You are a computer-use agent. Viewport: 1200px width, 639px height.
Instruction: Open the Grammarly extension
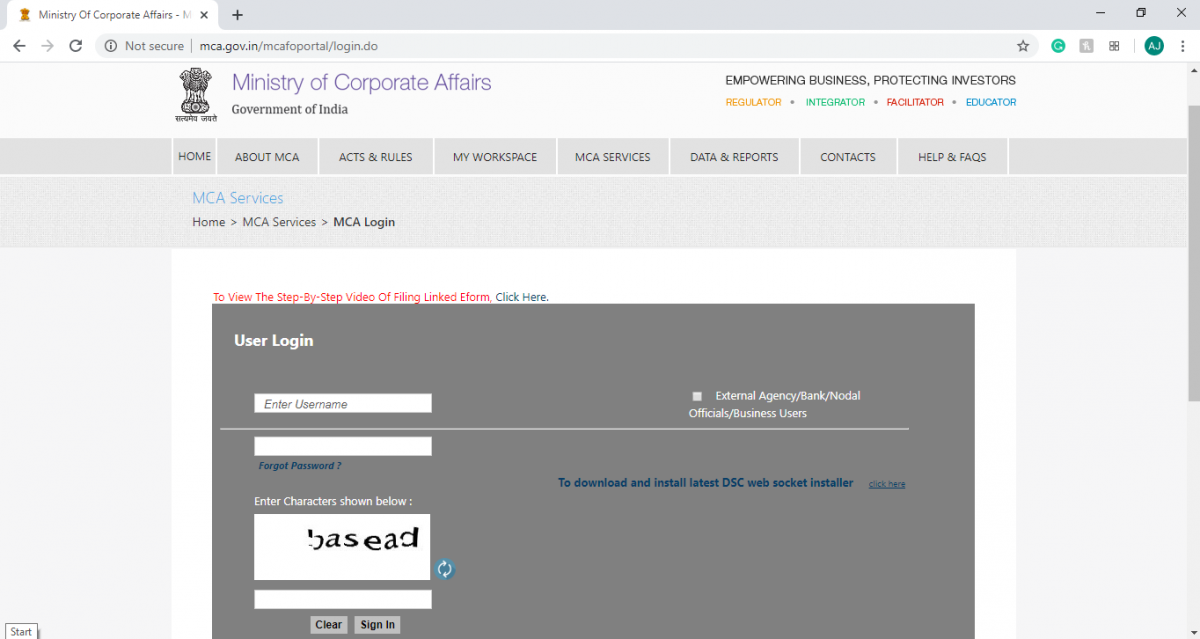pyautogui.click(x=1058, y=45)
